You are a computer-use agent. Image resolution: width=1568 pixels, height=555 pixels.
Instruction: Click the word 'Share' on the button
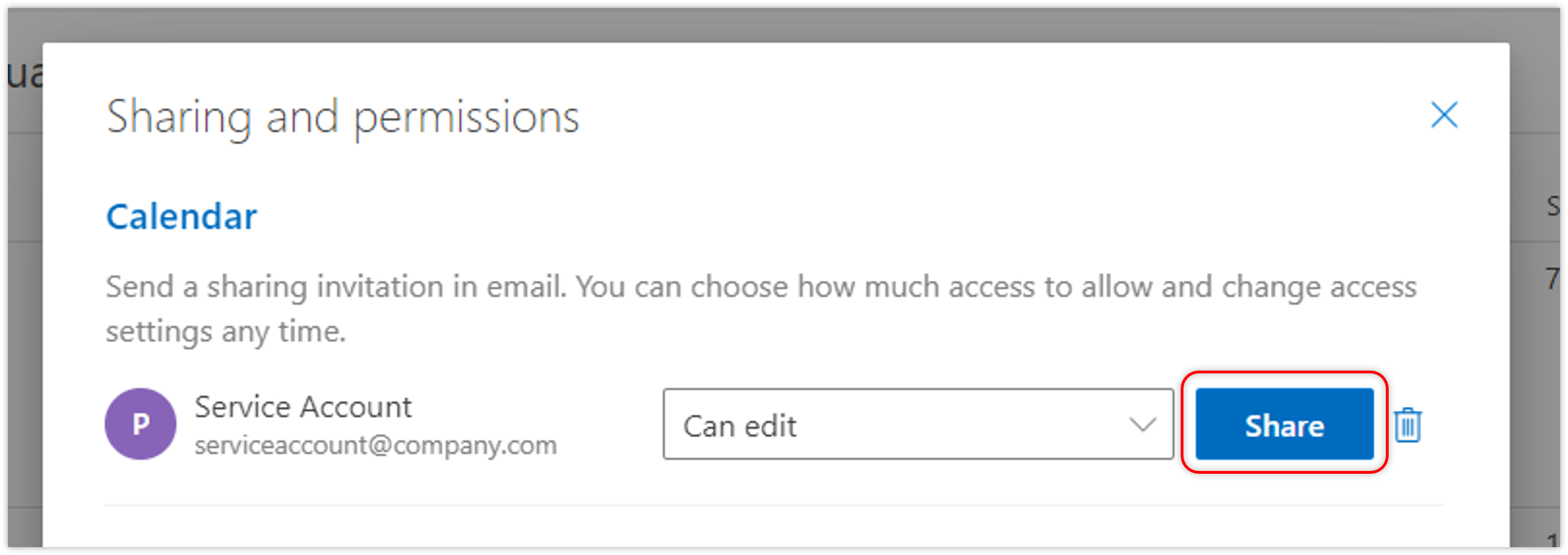1284,426
